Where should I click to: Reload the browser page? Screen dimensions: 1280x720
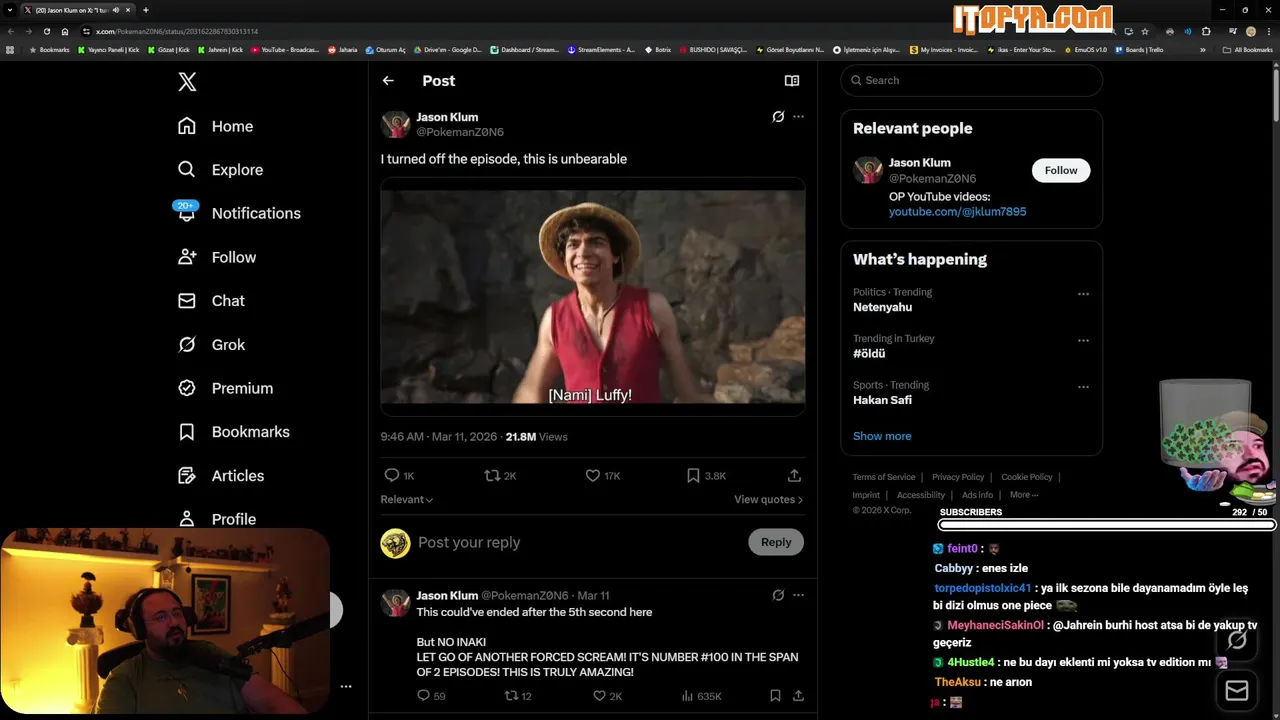[x=47, y=31]
